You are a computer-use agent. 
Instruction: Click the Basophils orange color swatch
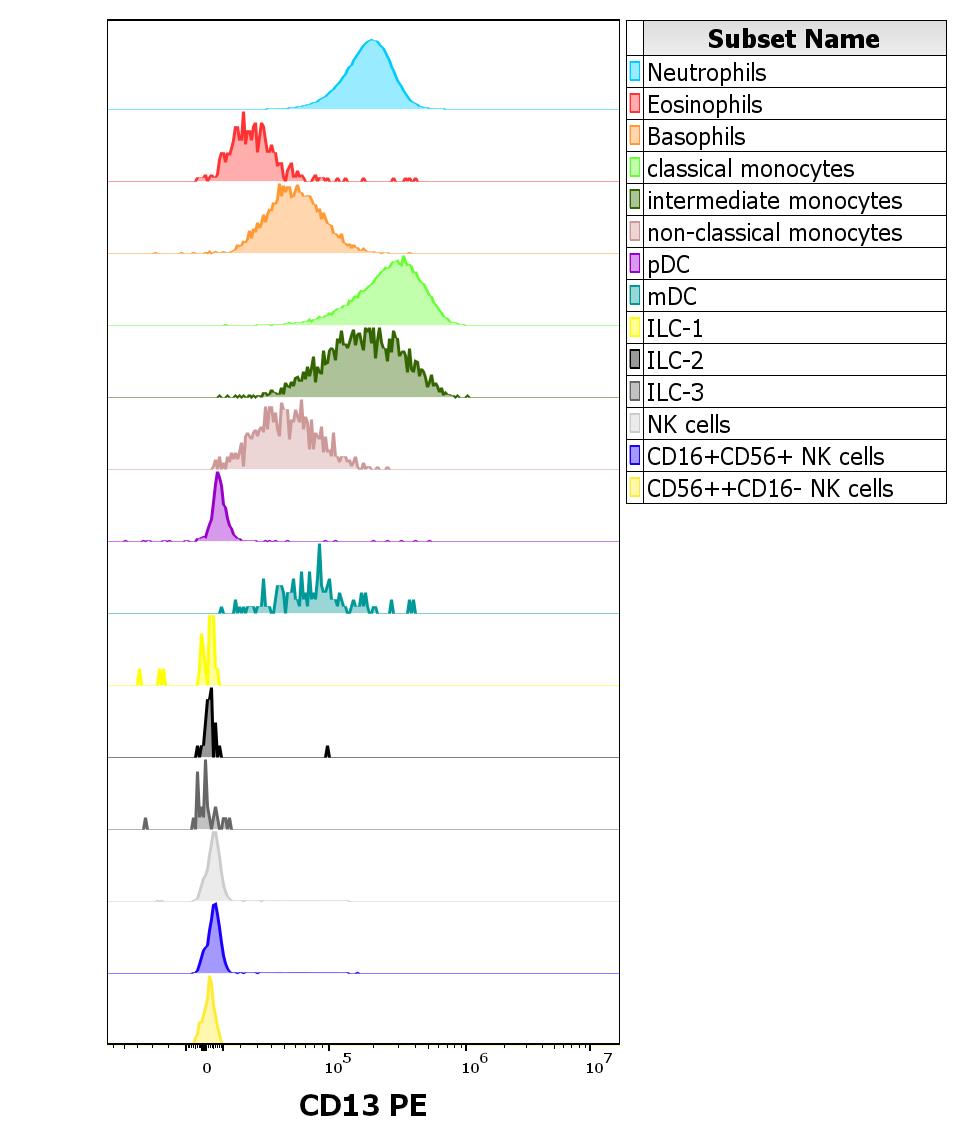tap(635, 136)
